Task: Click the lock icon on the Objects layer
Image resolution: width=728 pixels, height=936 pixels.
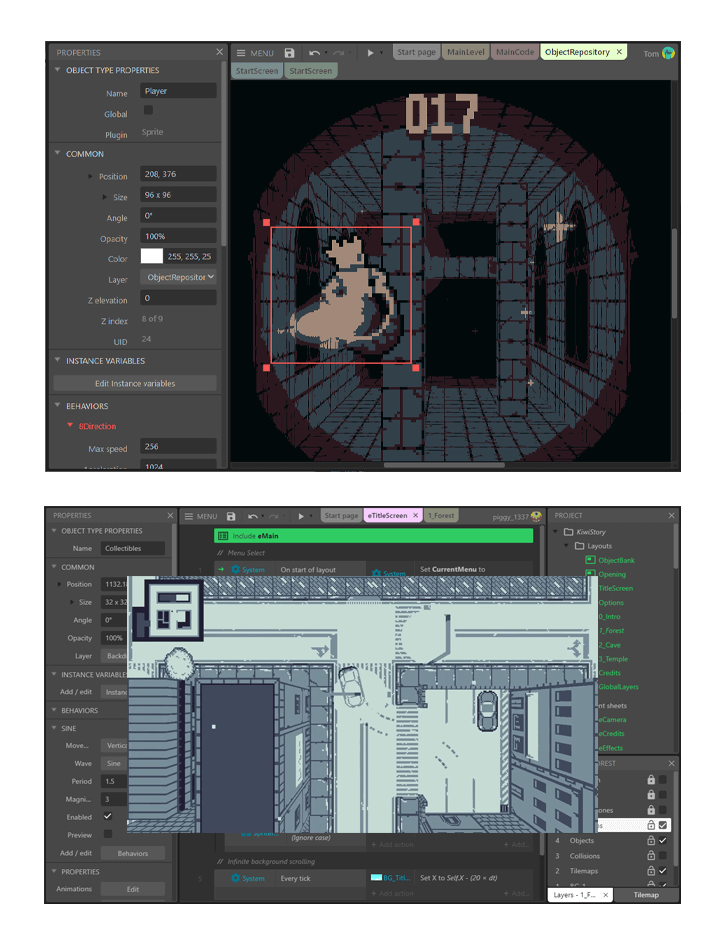Action: (x=651, y=840)
